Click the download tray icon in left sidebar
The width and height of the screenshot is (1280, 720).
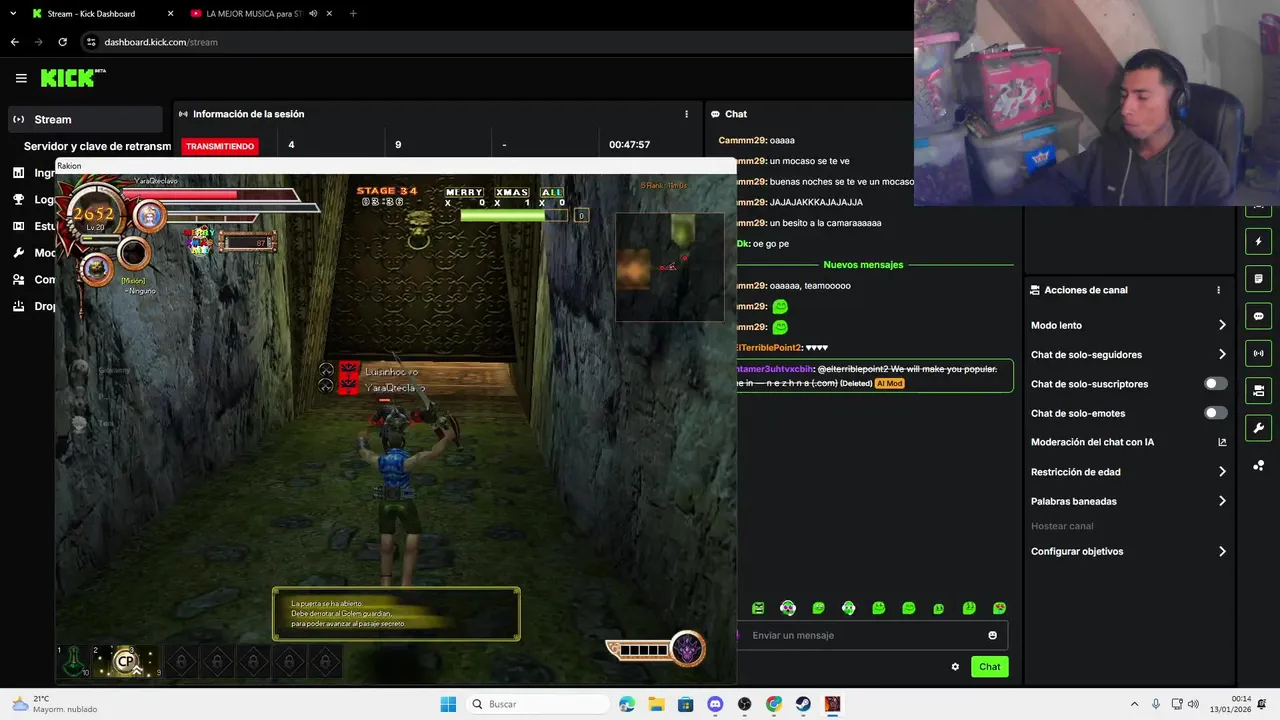(x=18, y=306)
